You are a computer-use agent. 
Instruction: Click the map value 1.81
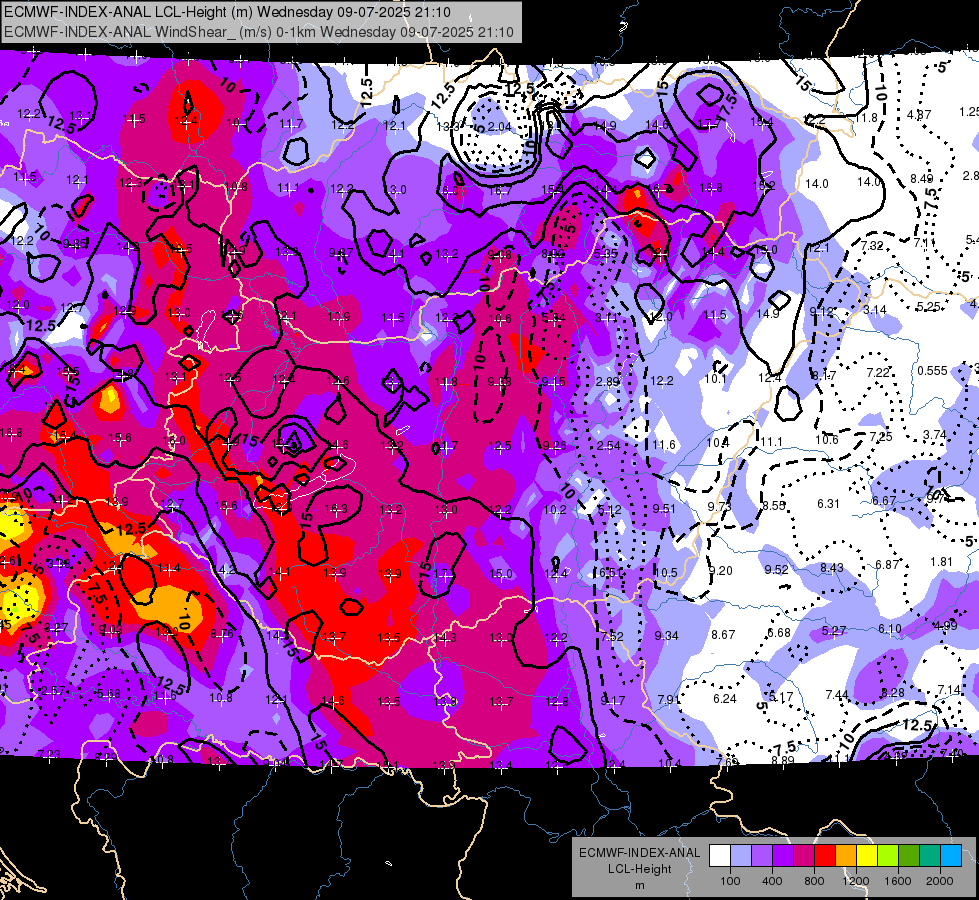942,561
